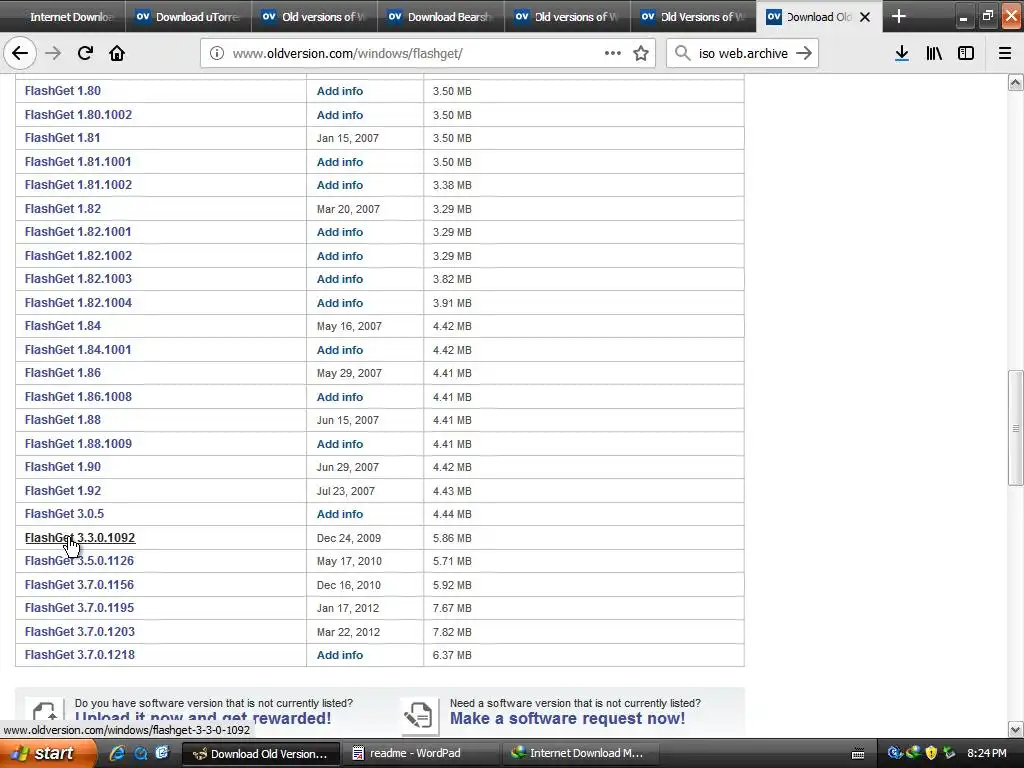
Task: Show site information icon in address bar
Action: [216, 54]
